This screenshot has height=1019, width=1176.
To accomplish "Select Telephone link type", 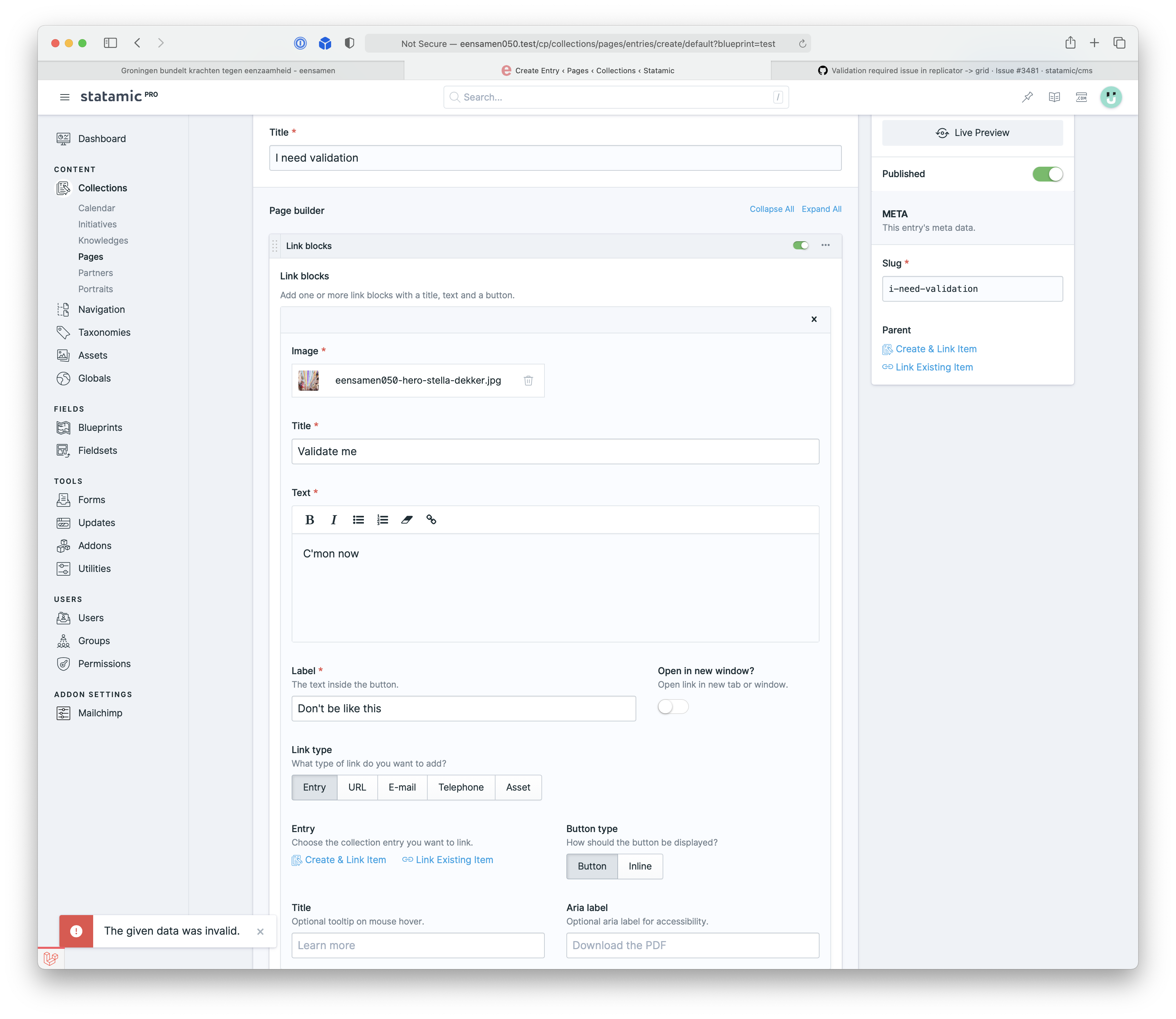I will (x=461, y=788).
